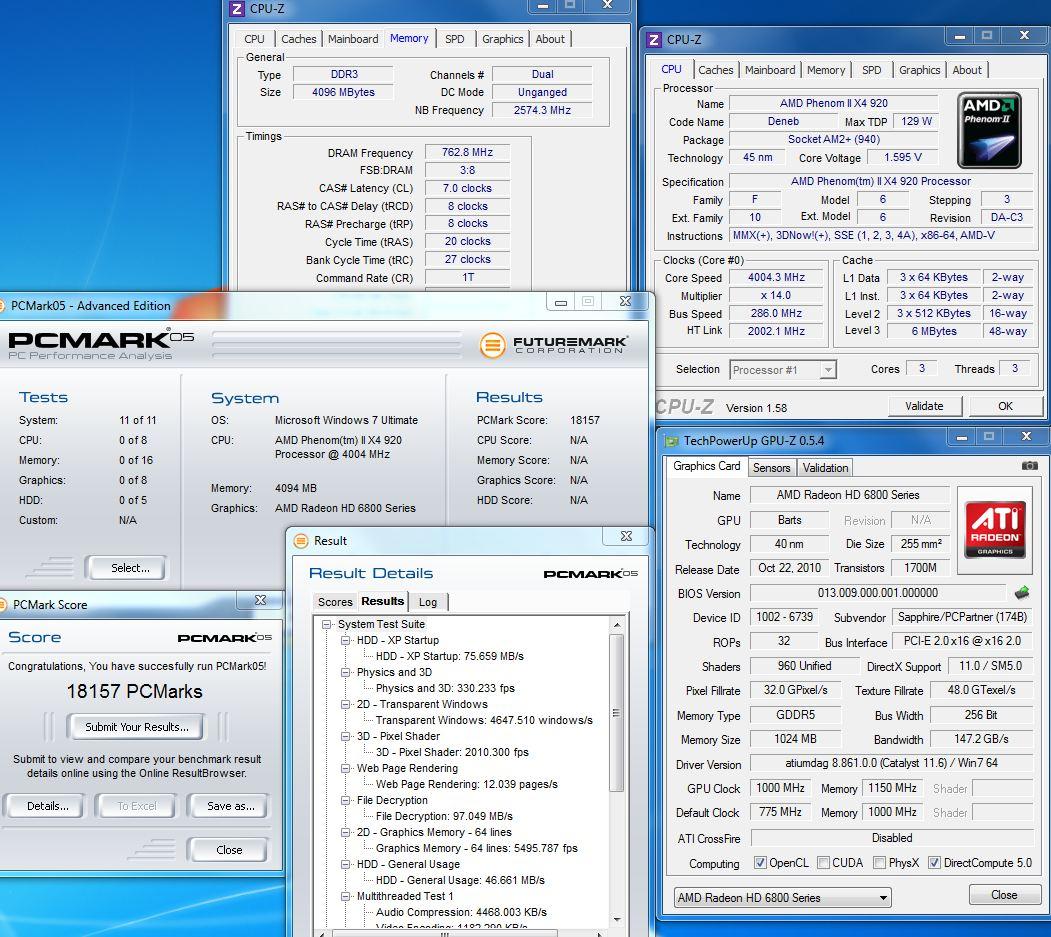The width and height of the screenshot is (1051, 937).
Task: Click the DRAM Frequency value 762.8 MHz
Action: click(x=467, y=152)
